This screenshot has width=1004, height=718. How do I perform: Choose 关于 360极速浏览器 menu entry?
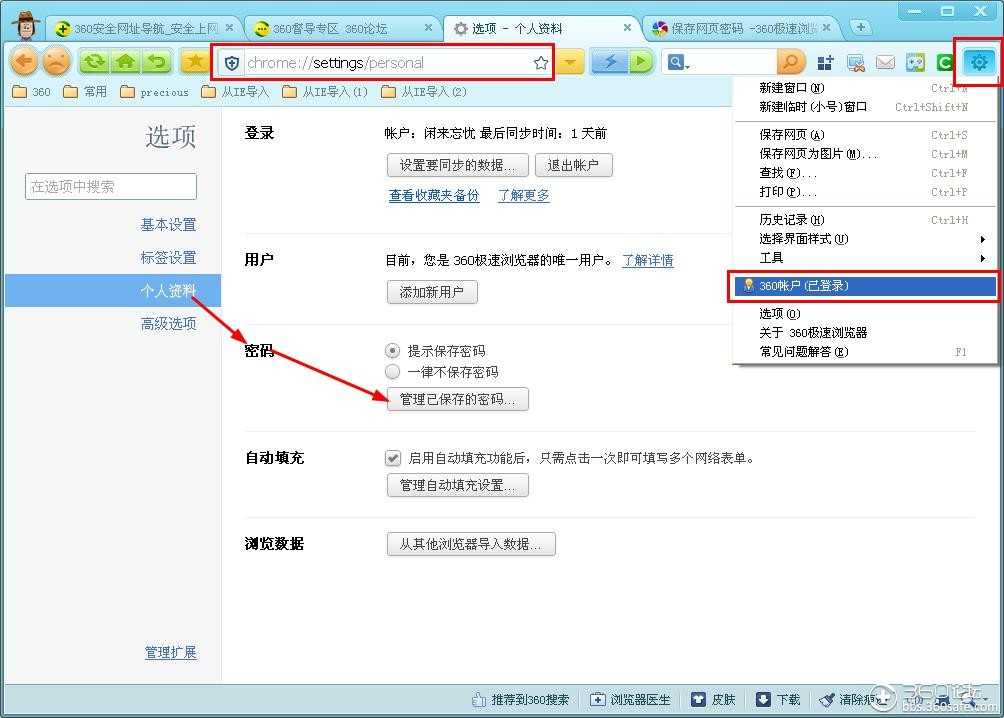pos(864,332)
